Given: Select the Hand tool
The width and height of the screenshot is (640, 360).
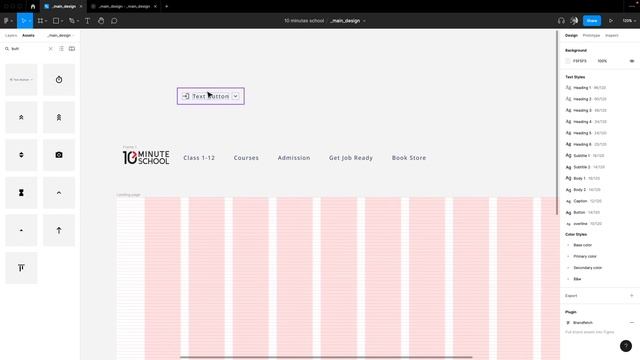Looking at the screenshot, I should [101, 20].
